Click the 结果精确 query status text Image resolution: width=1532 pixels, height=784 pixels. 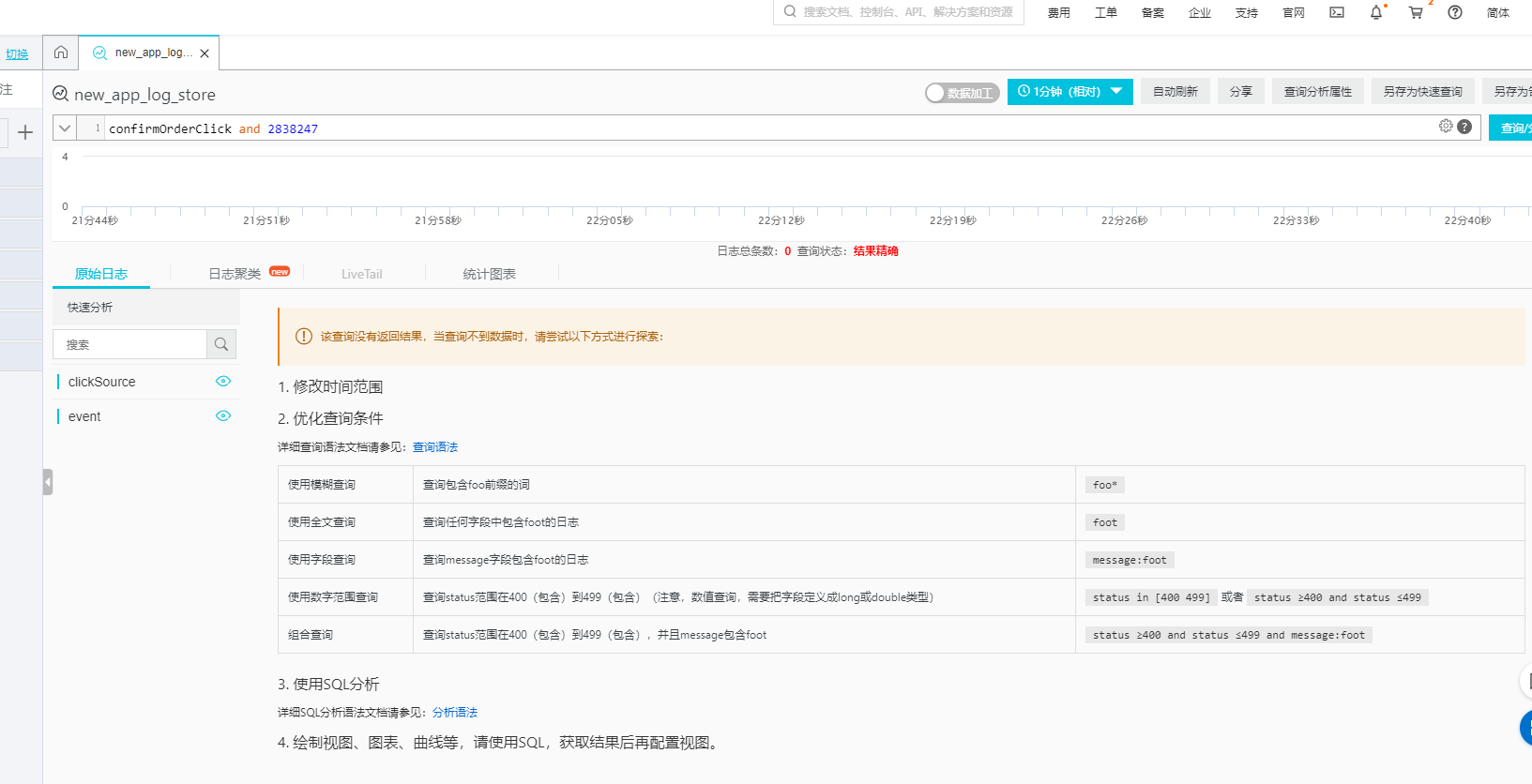(876, 251)
